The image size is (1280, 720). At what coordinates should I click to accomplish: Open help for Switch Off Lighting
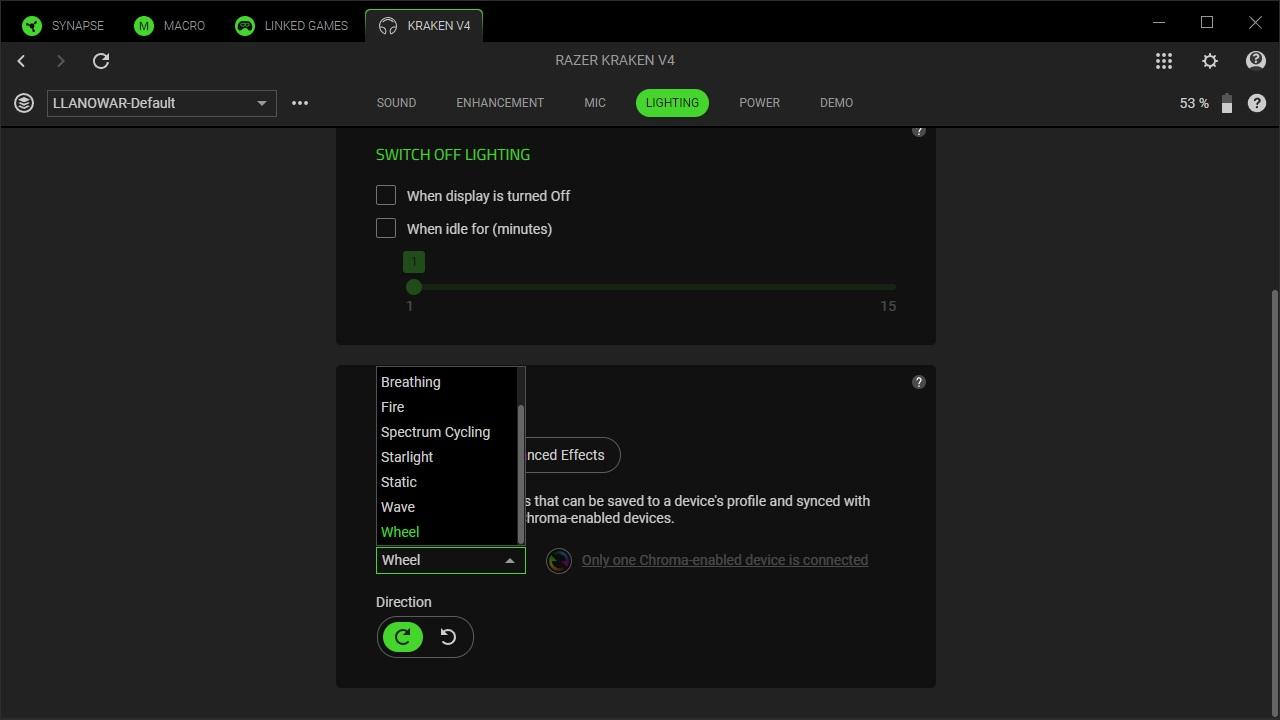tap(919, 131)
